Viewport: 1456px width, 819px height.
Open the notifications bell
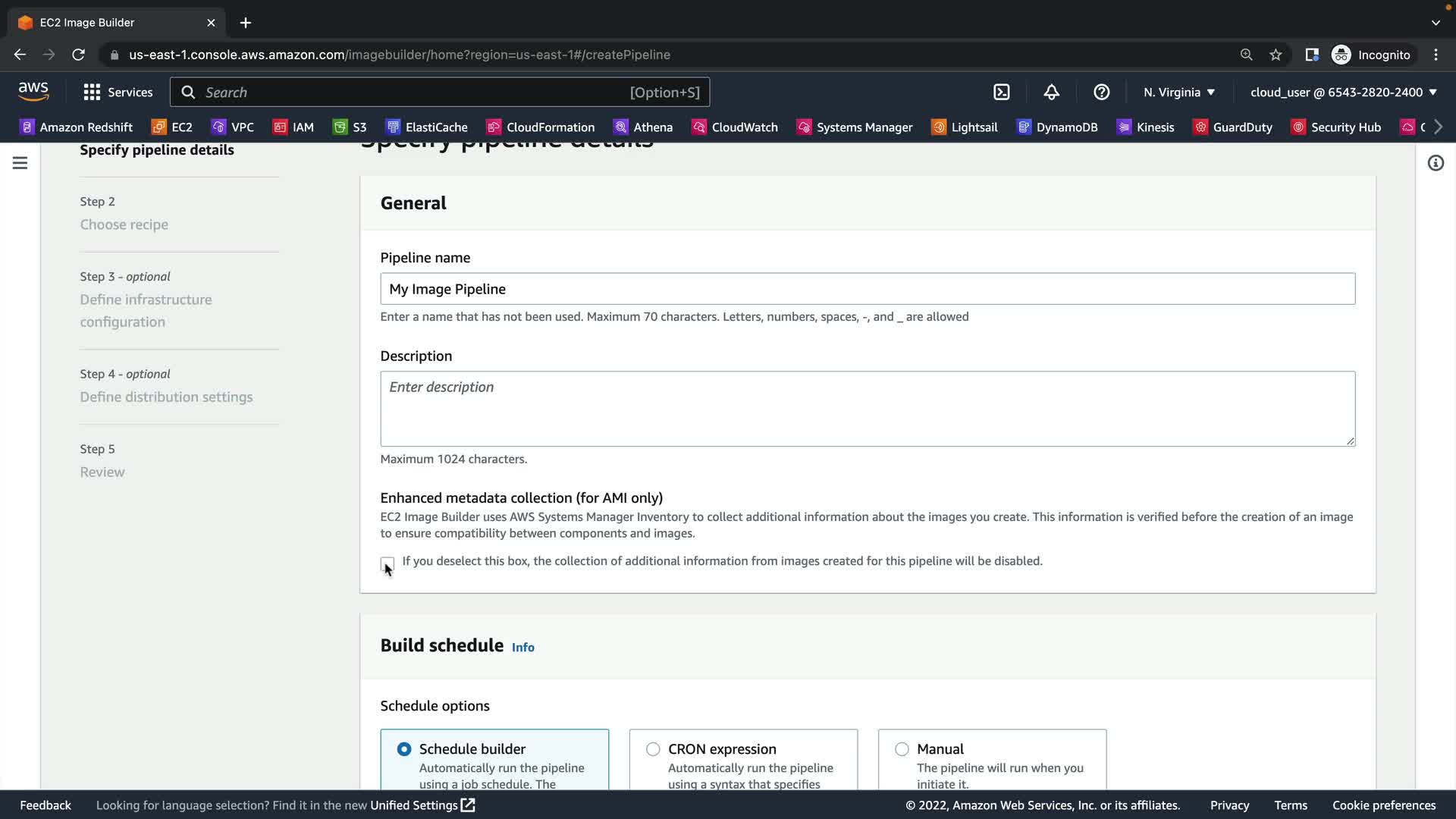1051,92
